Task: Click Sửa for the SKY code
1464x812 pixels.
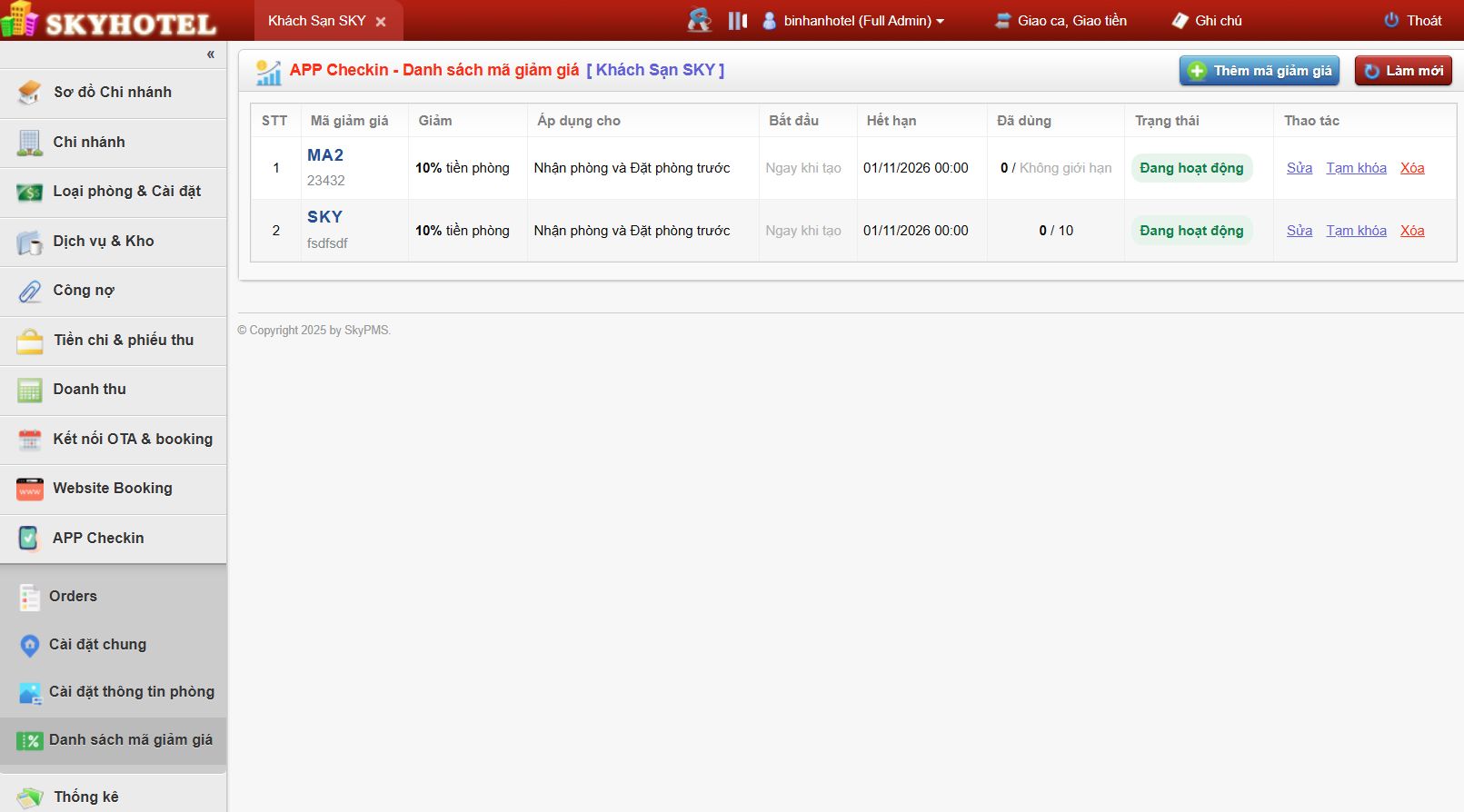Action: point(1300,231)
